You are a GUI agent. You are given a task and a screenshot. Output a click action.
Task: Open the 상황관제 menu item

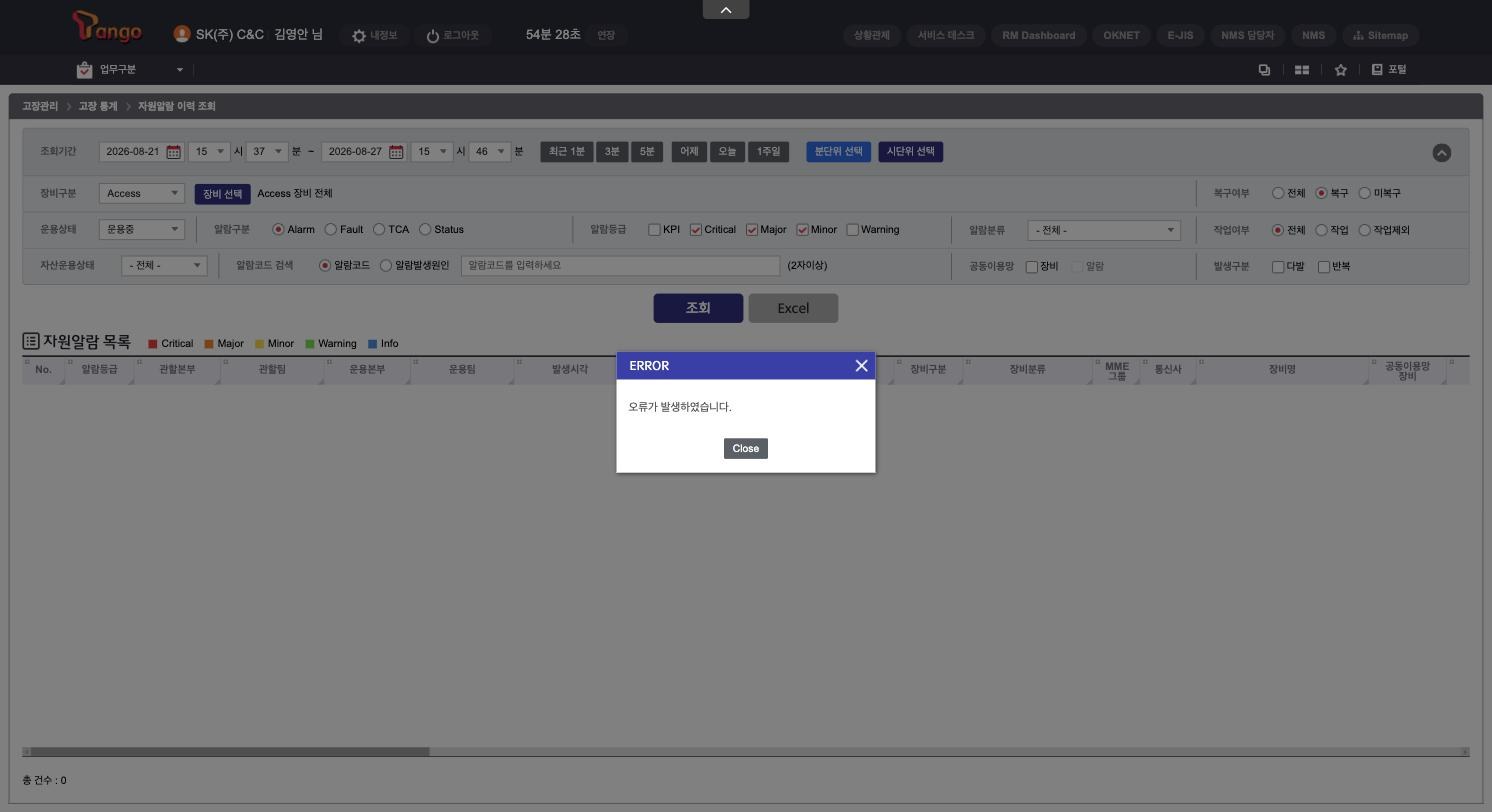[871, 35]
